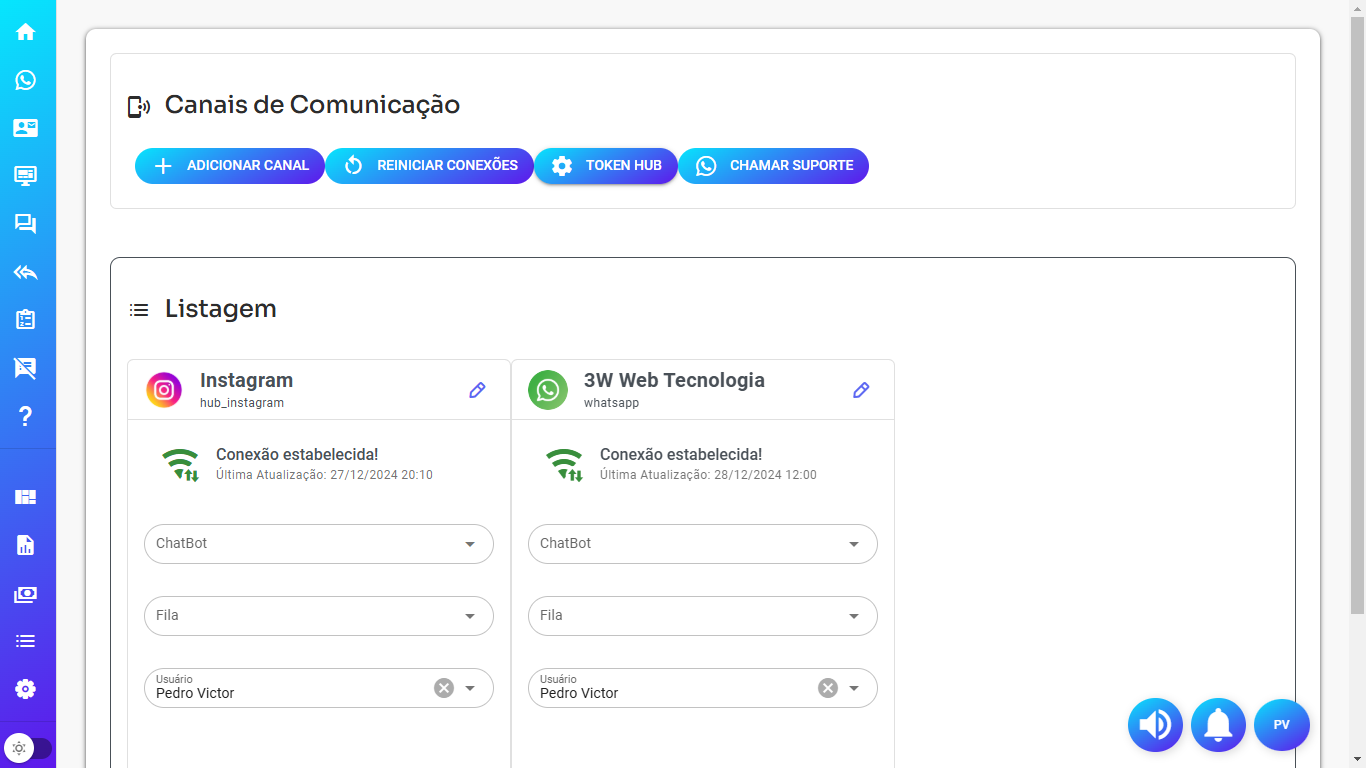Edit the 3W Web Tecnologia channel pencil
The height and width of the screenshot is (768, 1366).
tap(861, 390)
